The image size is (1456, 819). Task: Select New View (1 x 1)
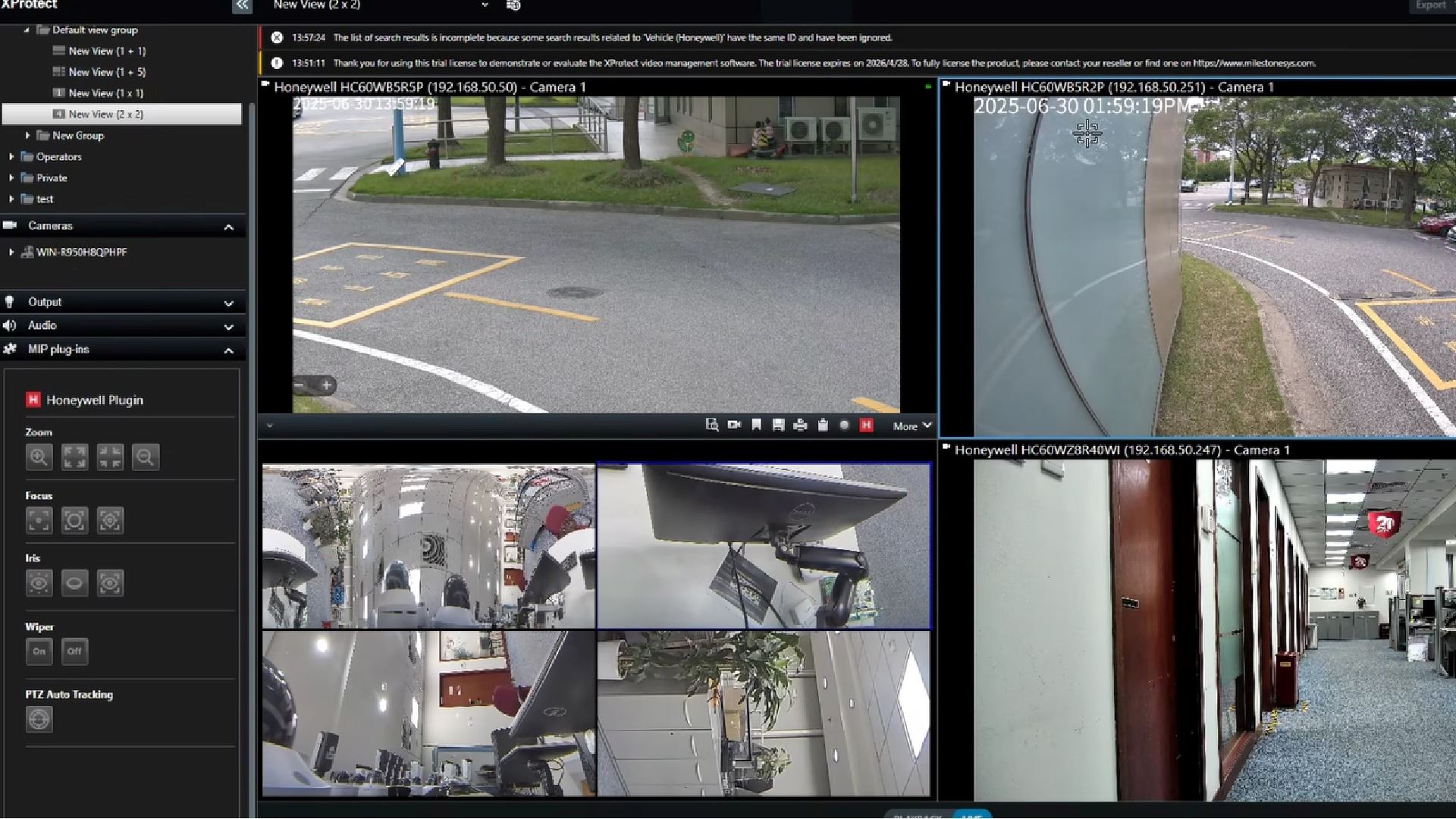click(106, 93)
